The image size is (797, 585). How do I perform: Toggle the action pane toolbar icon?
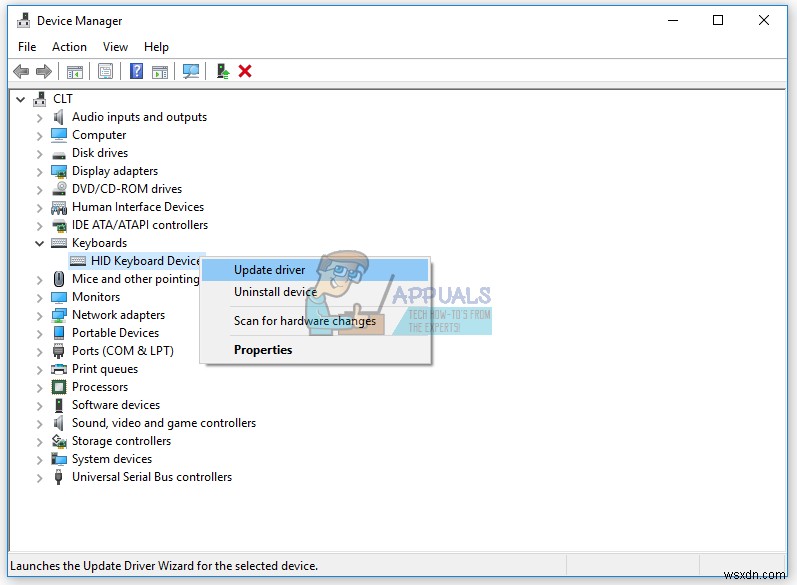[x=160, y=71]
